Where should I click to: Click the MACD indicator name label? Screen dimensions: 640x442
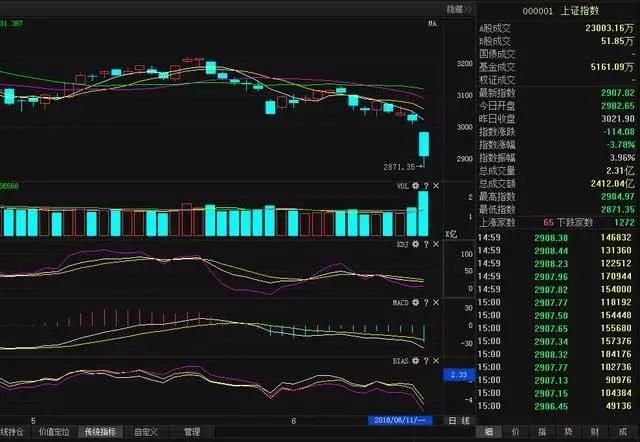400,302
